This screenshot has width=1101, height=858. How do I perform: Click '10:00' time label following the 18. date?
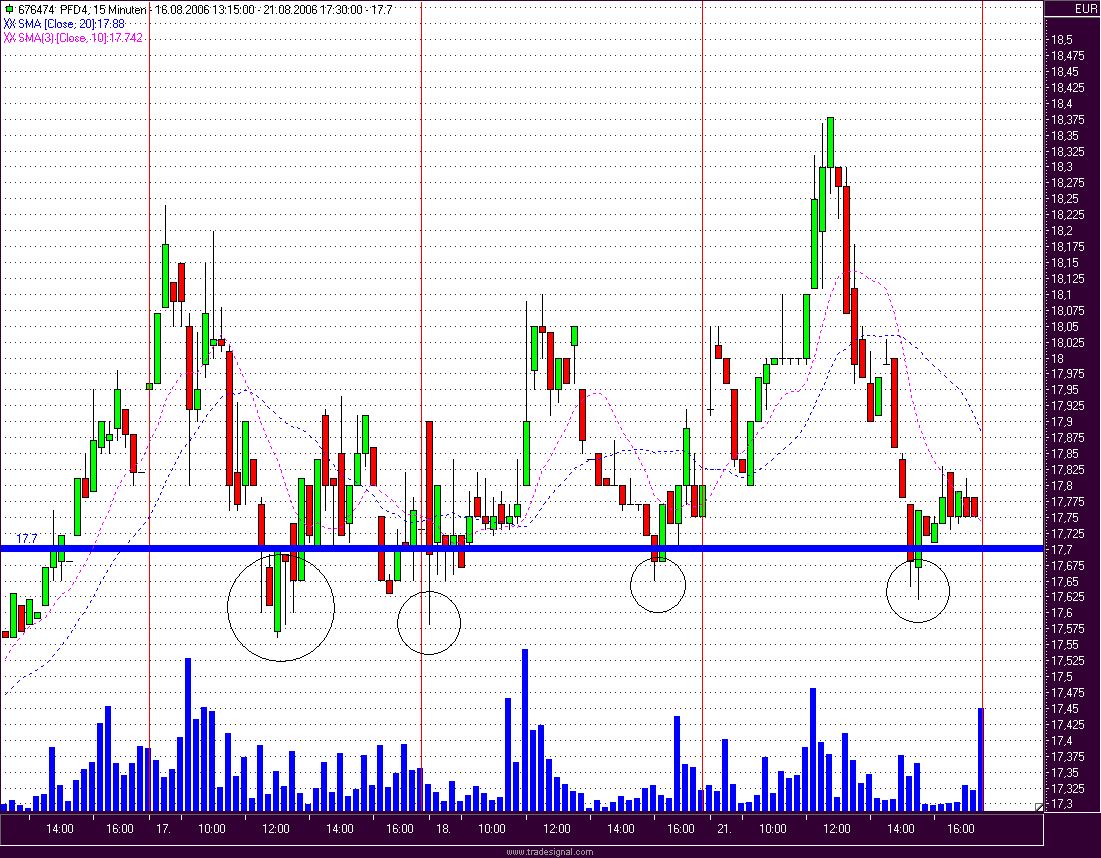click(492, 829)
